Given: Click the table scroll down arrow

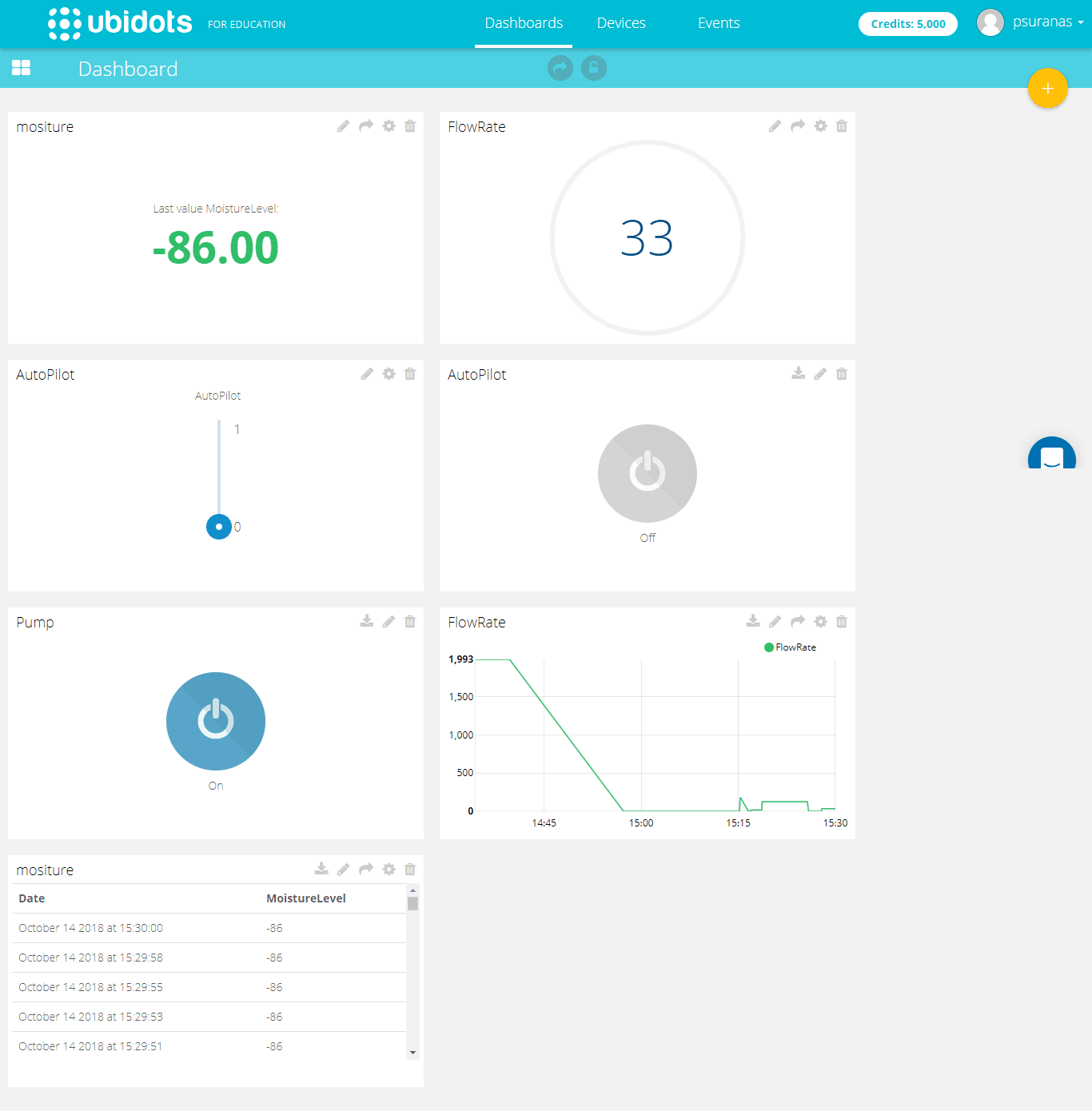Looking at the screenshot, I should (x=413, y=1053).
